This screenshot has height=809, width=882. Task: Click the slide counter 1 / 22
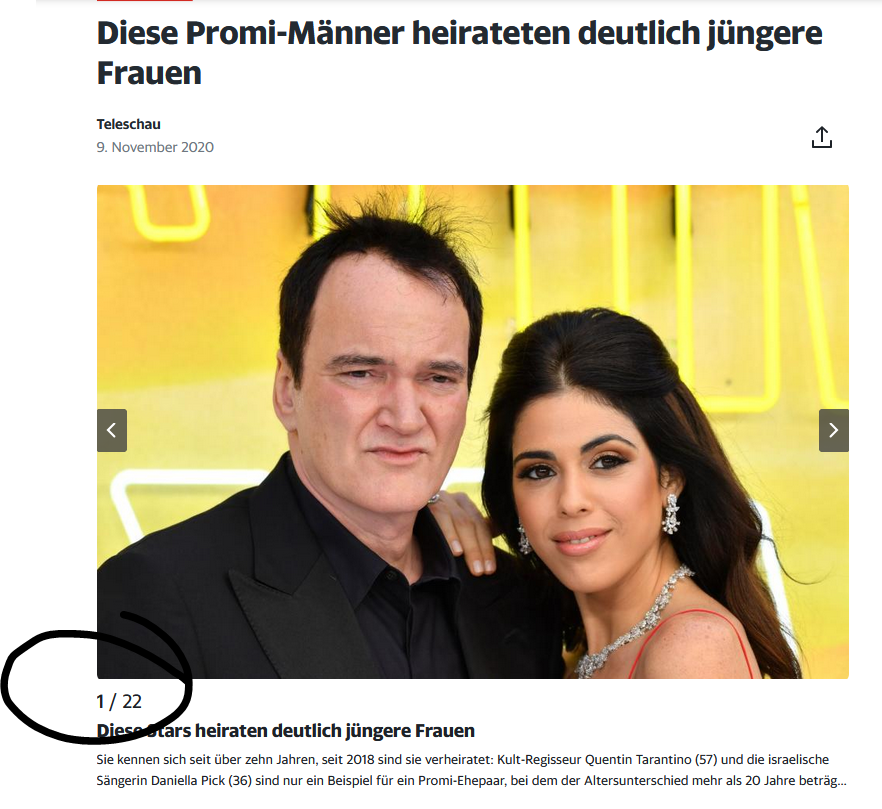119,702
